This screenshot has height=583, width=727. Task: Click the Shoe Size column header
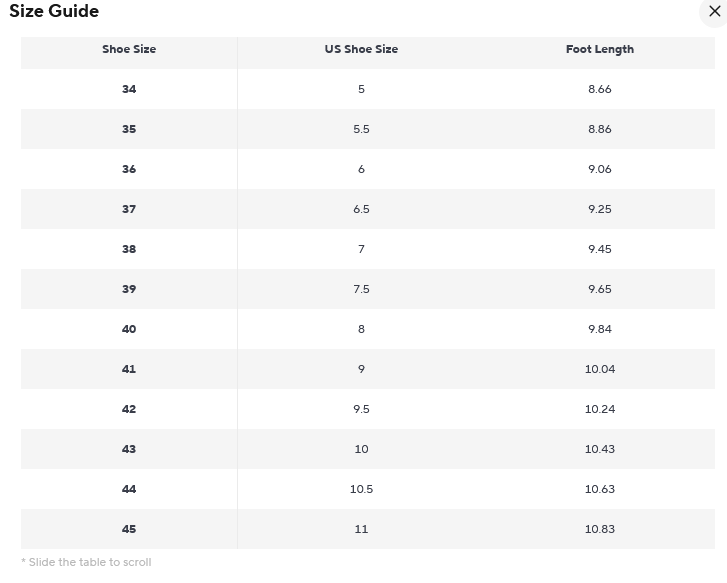tap(129, 49)
